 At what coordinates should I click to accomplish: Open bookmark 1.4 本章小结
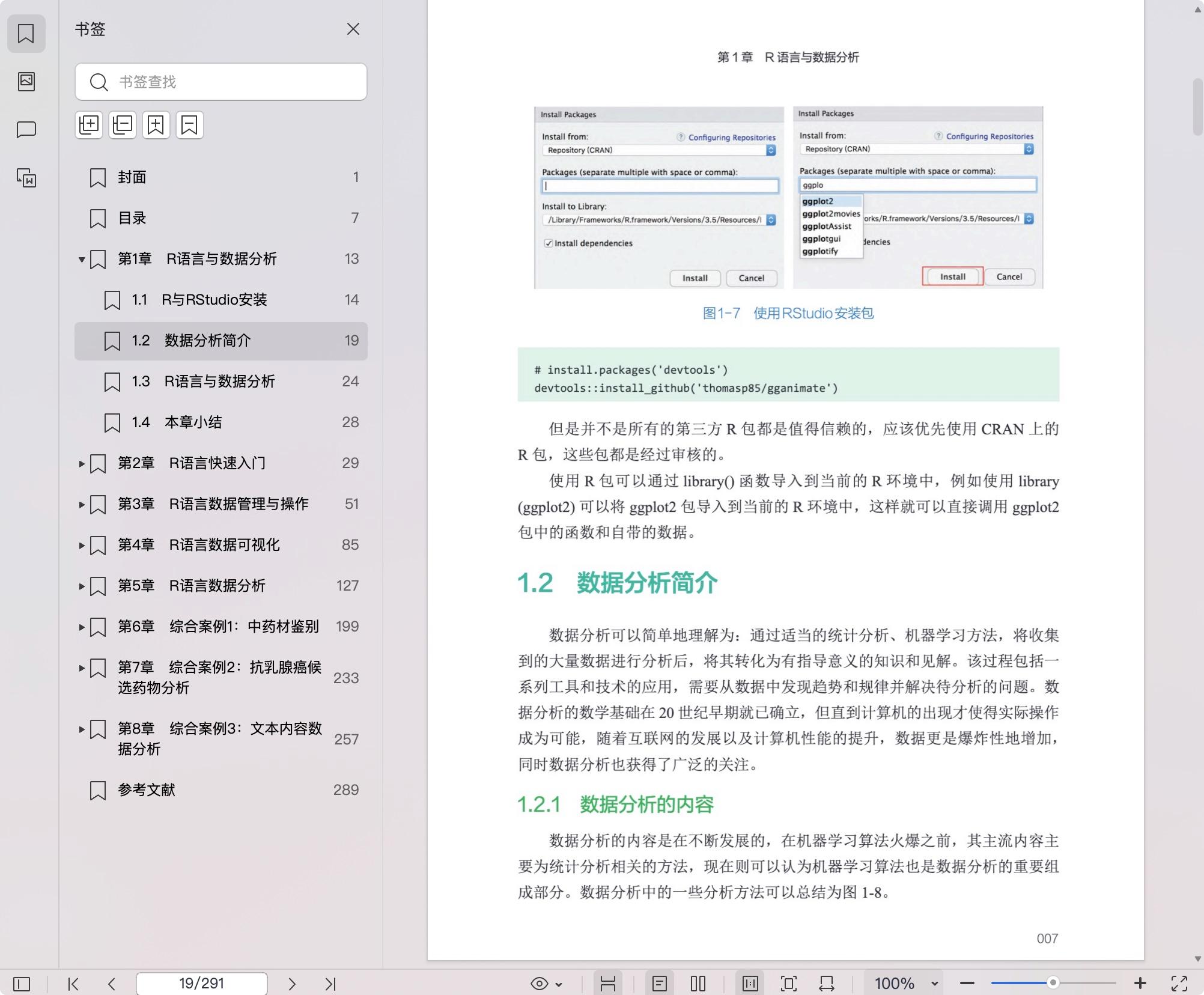[220, 422]
